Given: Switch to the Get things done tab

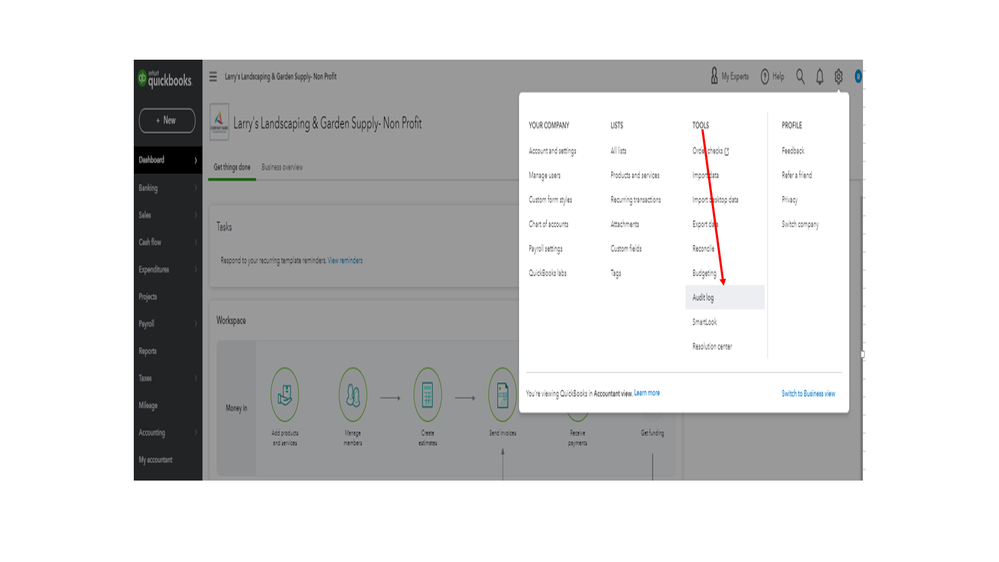Looking at the screenshot, I should tap(232, 167).
